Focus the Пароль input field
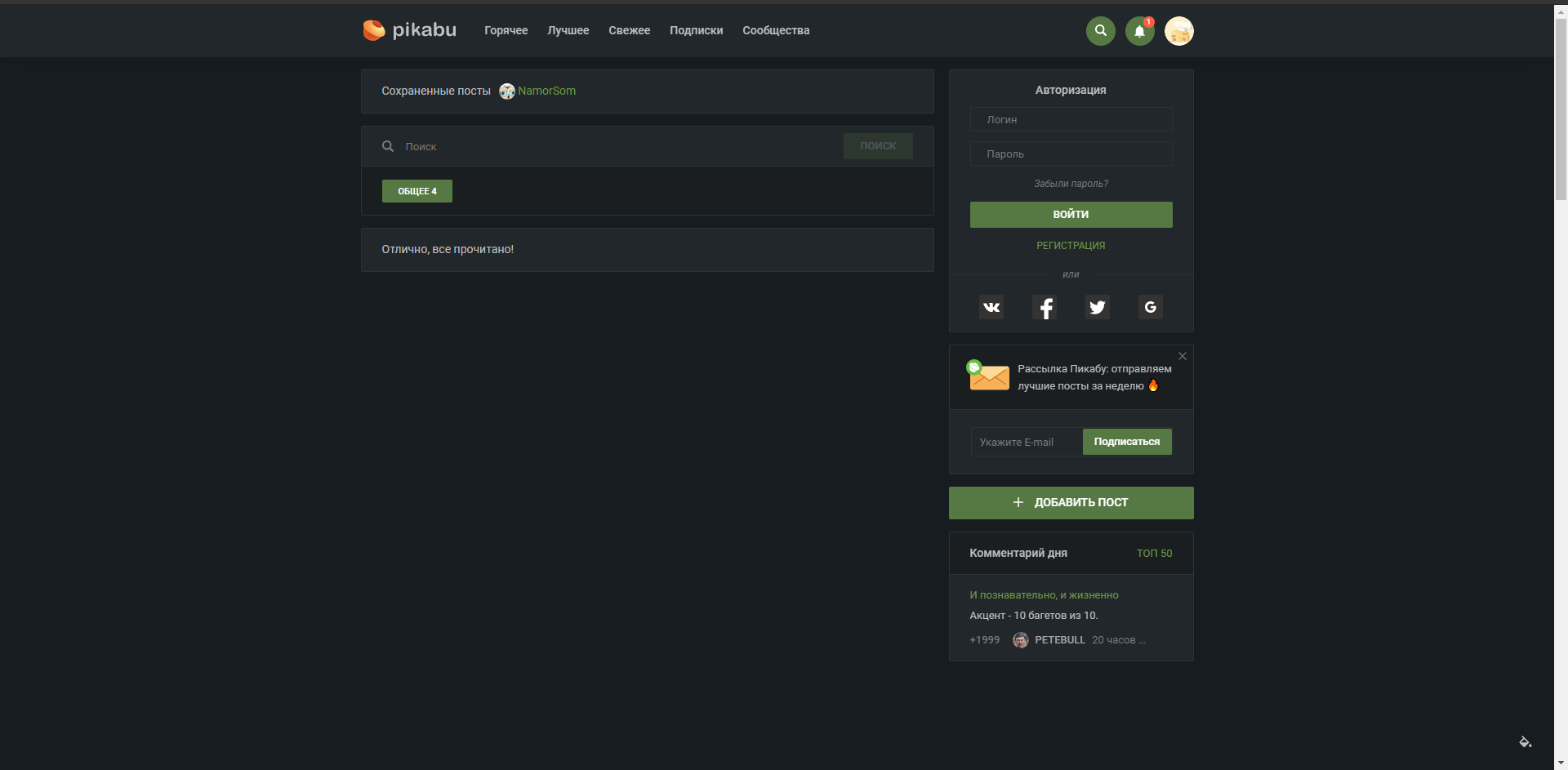Viewport: 1568px width, 770px height. coord(1071,154)
